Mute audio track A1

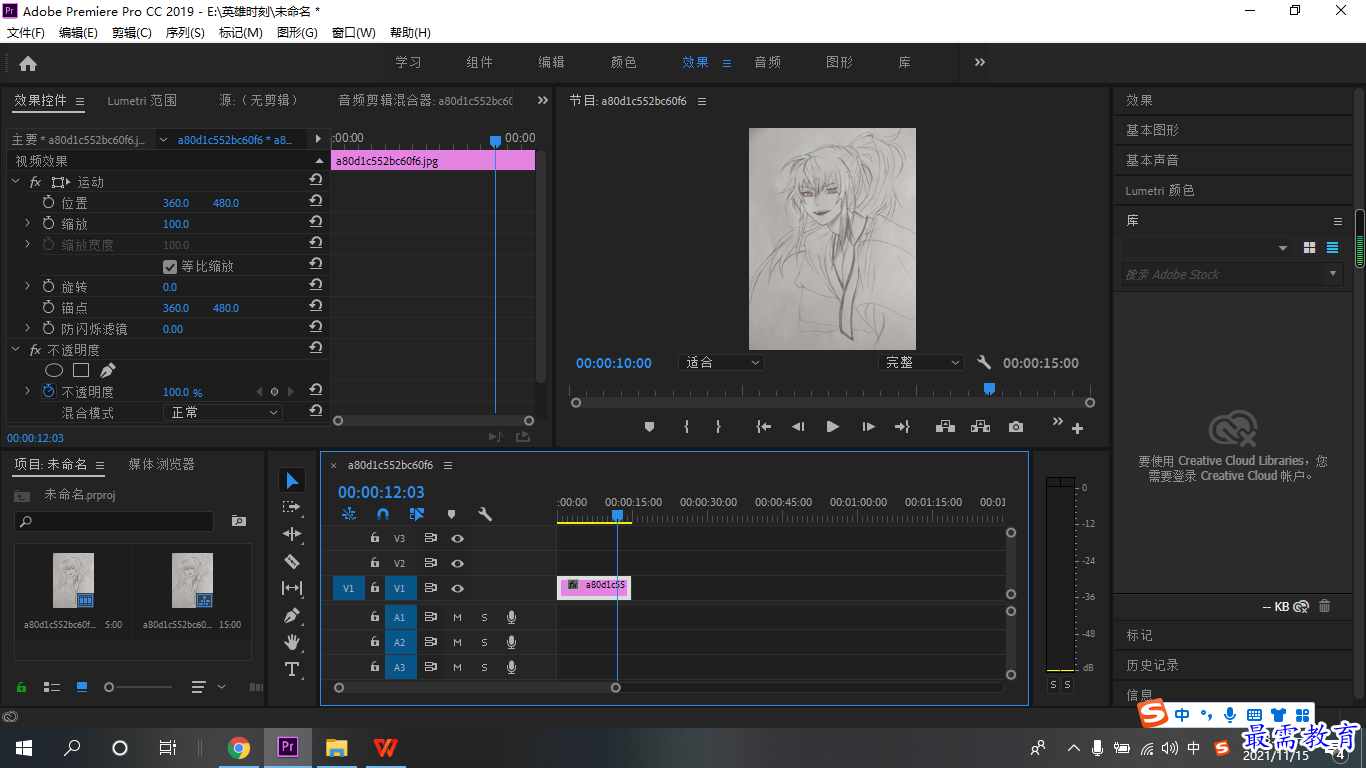(x=457, y=617)
